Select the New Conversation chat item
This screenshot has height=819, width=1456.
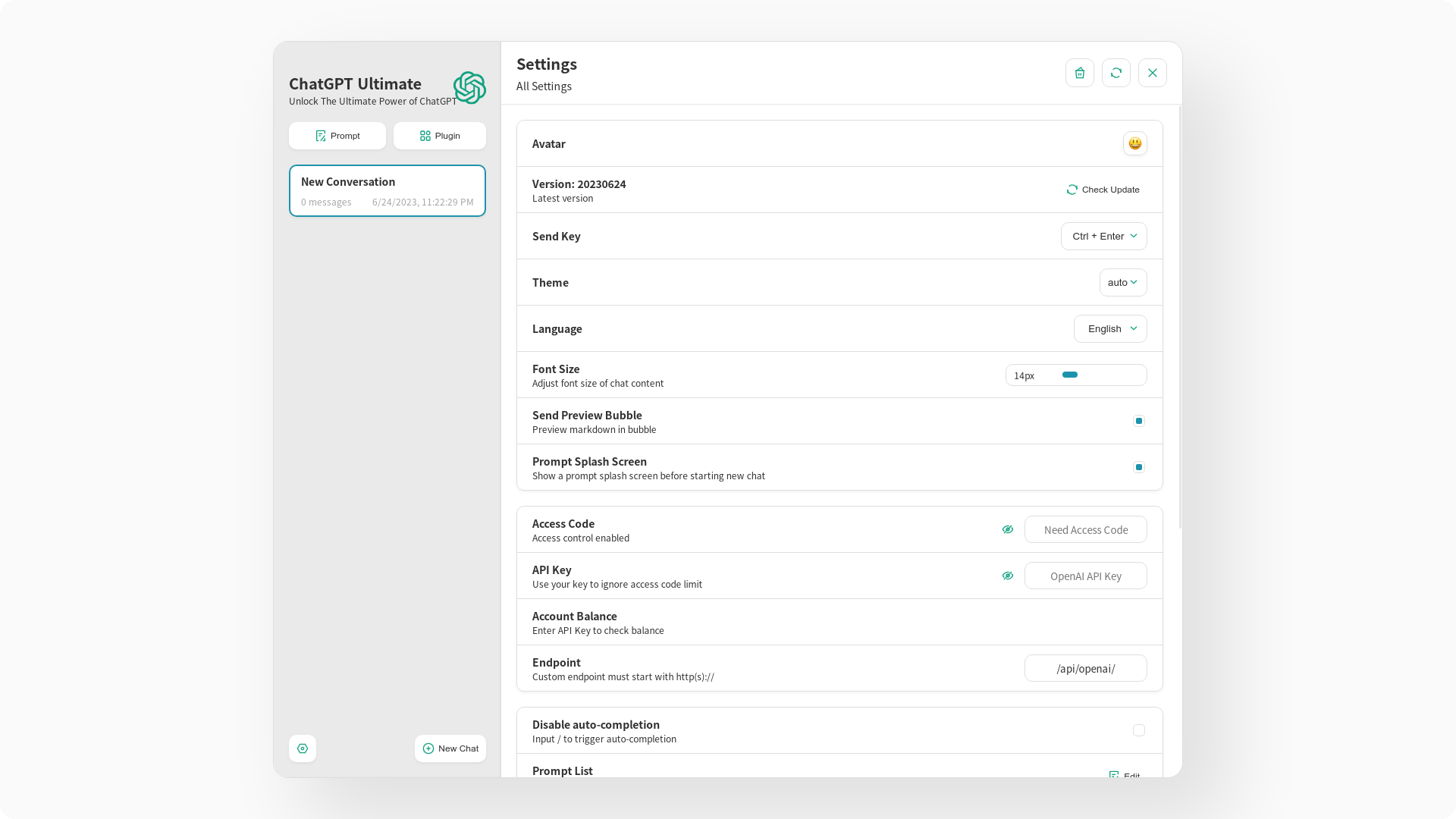point(388,191)
